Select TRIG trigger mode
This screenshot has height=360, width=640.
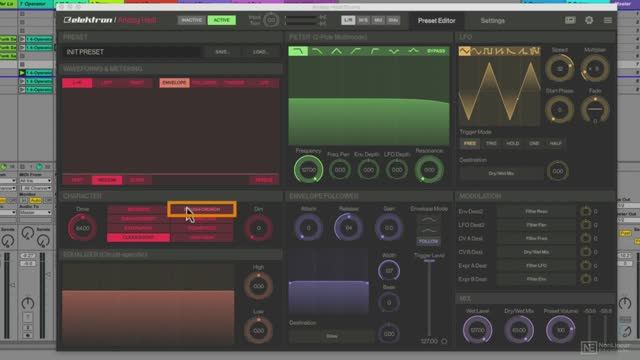491,144
